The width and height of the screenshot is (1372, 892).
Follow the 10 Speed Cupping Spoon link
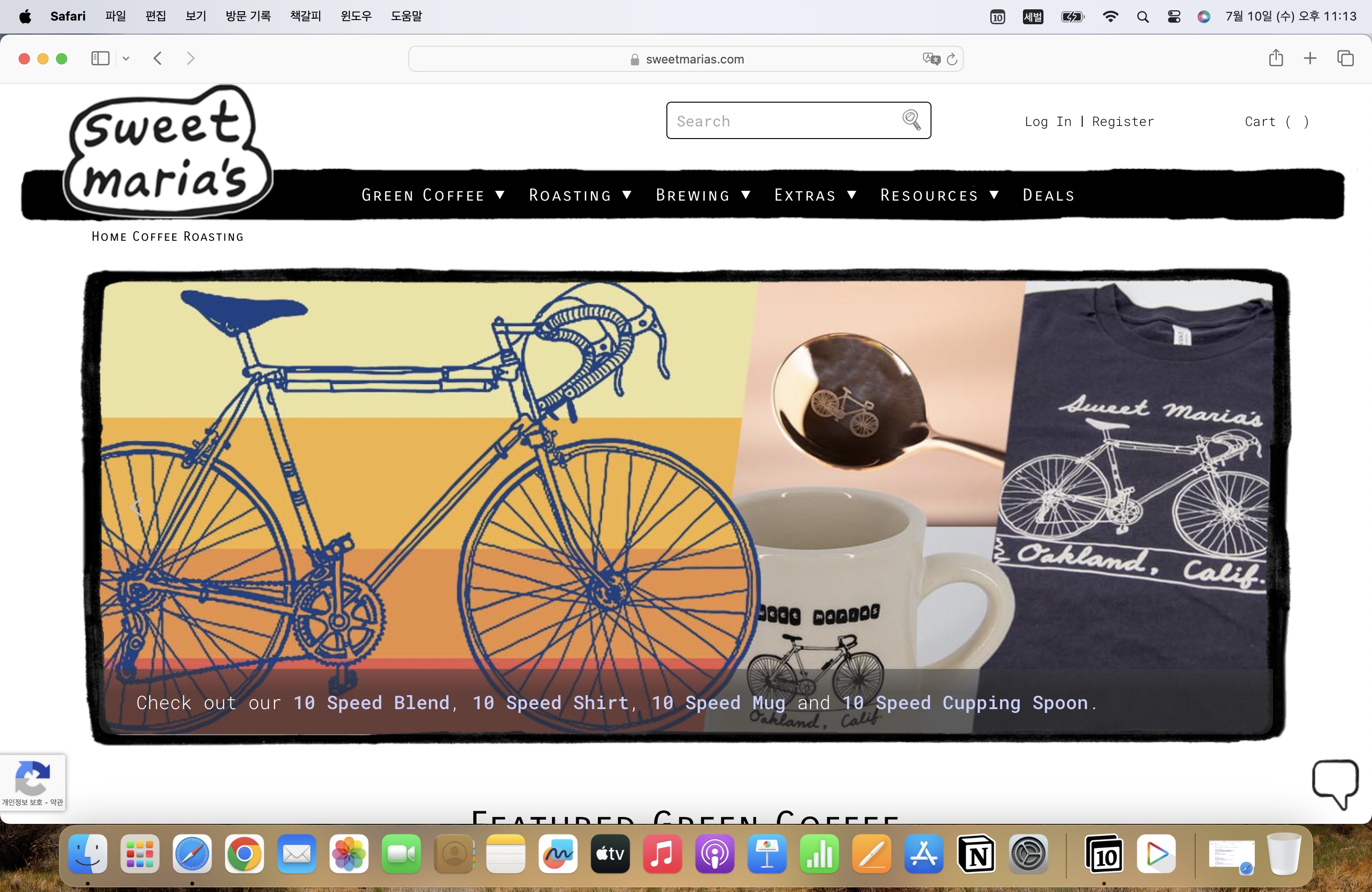tap(965, 703)
